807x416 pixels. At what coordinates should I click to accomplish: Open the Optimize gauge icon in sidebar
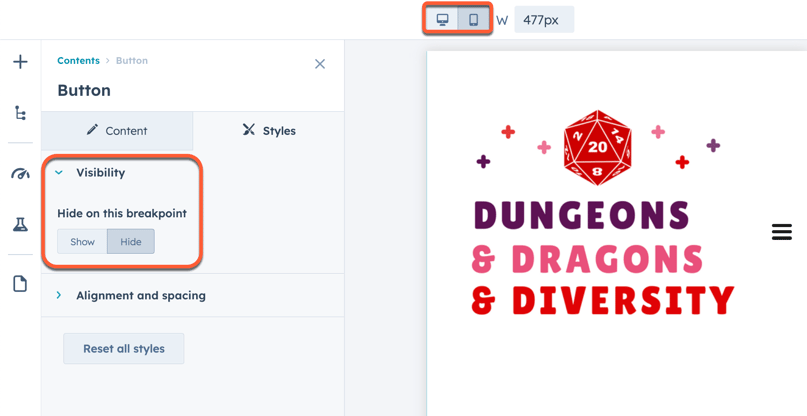20,174
